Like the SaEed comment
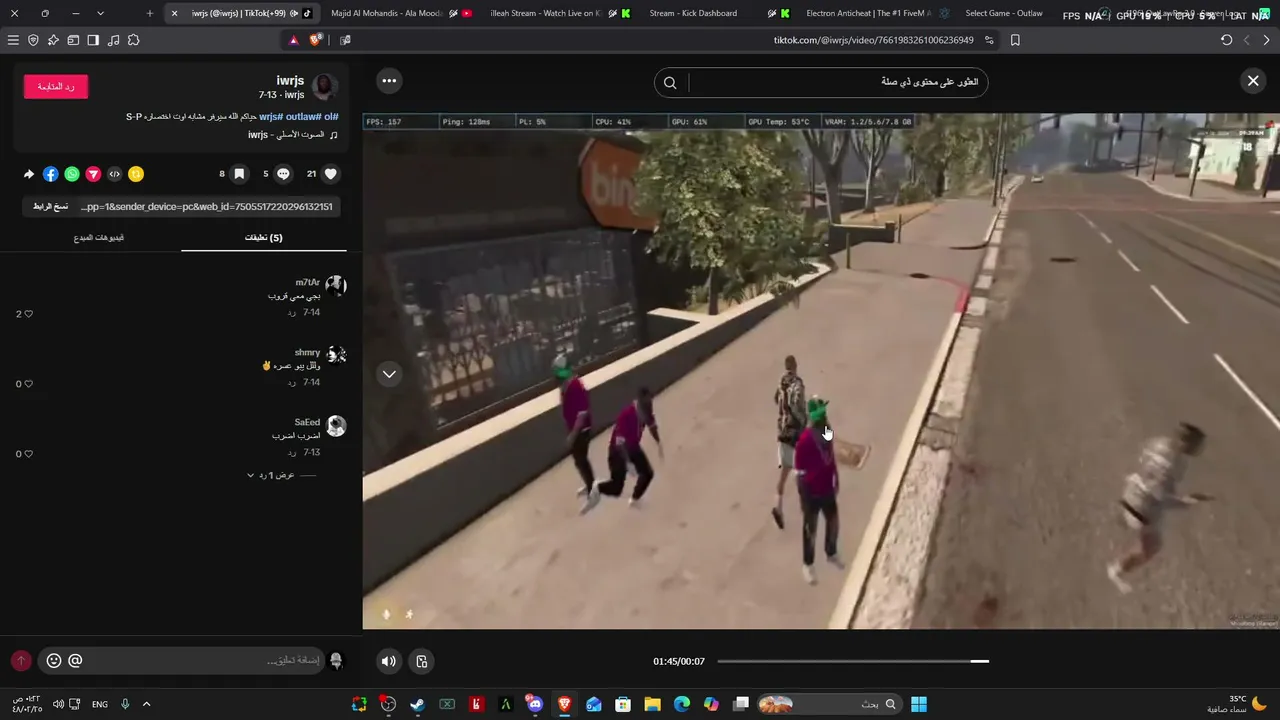 [x=28, y=454]
